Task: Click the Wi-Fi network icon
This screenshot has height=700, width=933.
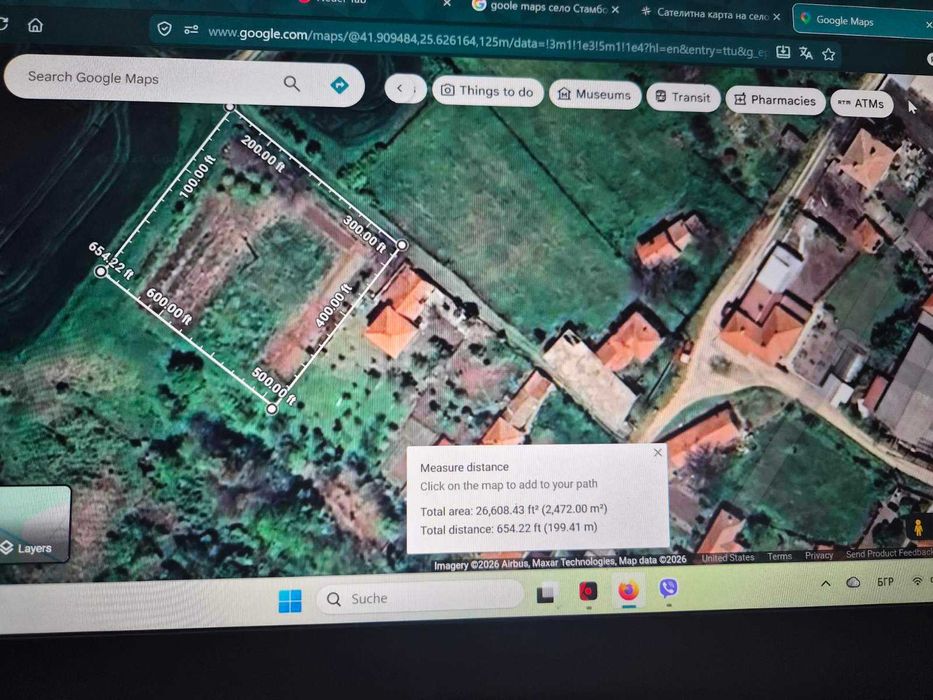Action: [918, 581]
